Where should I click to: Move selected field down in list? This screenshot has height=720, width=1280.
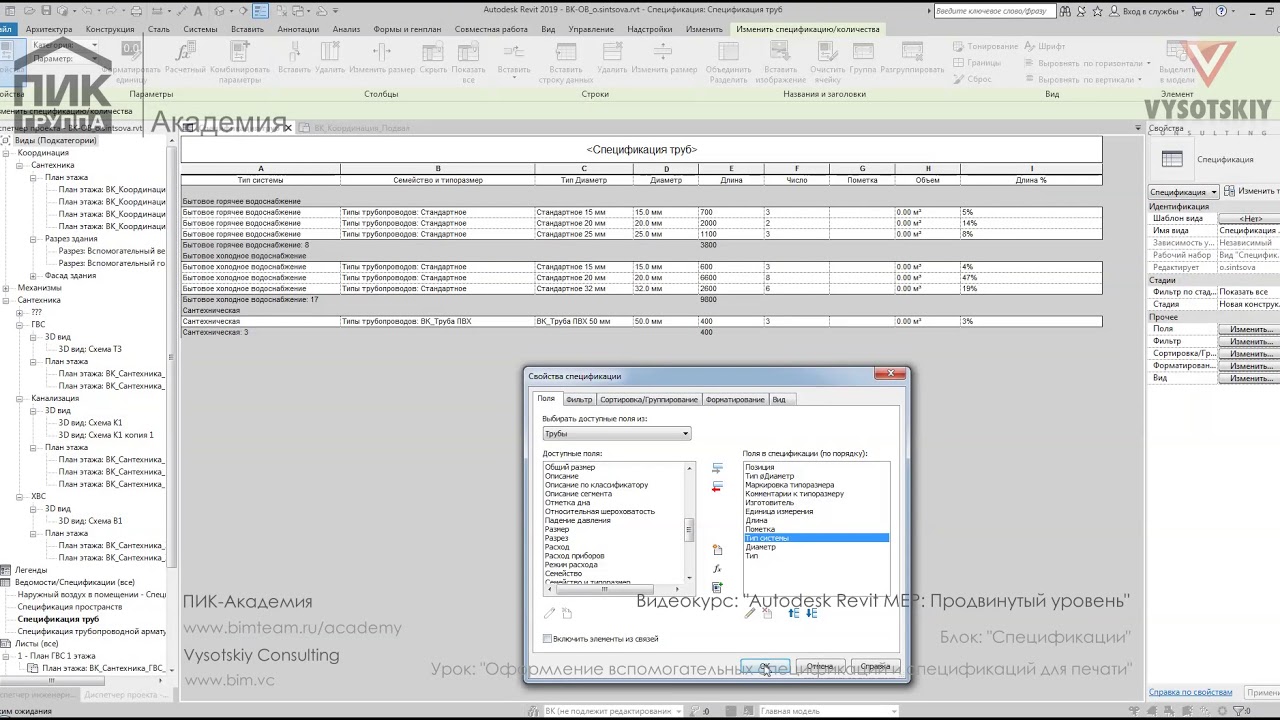811,613
